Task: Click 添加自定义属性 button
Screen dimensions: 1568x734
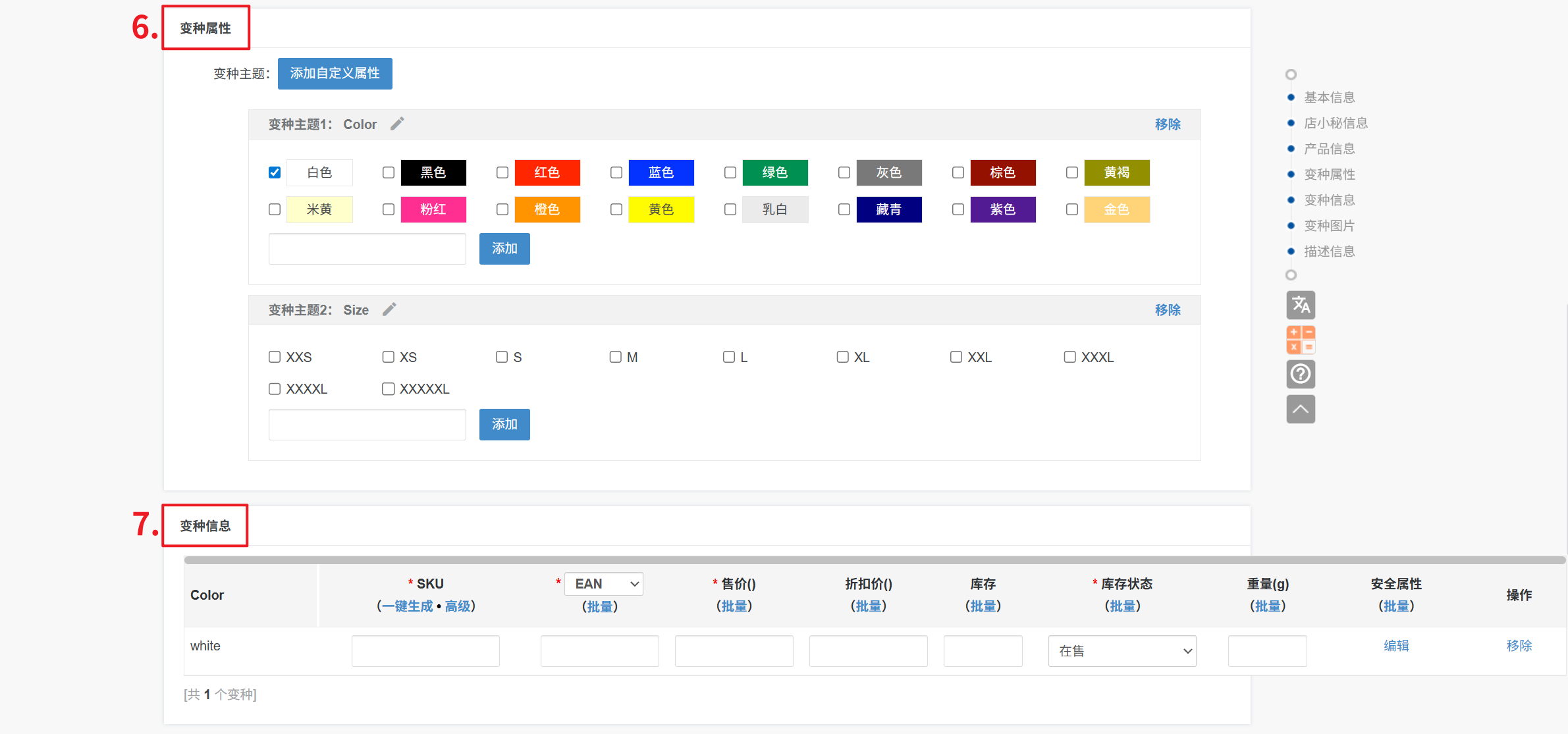Action: (x=335, y=73)
